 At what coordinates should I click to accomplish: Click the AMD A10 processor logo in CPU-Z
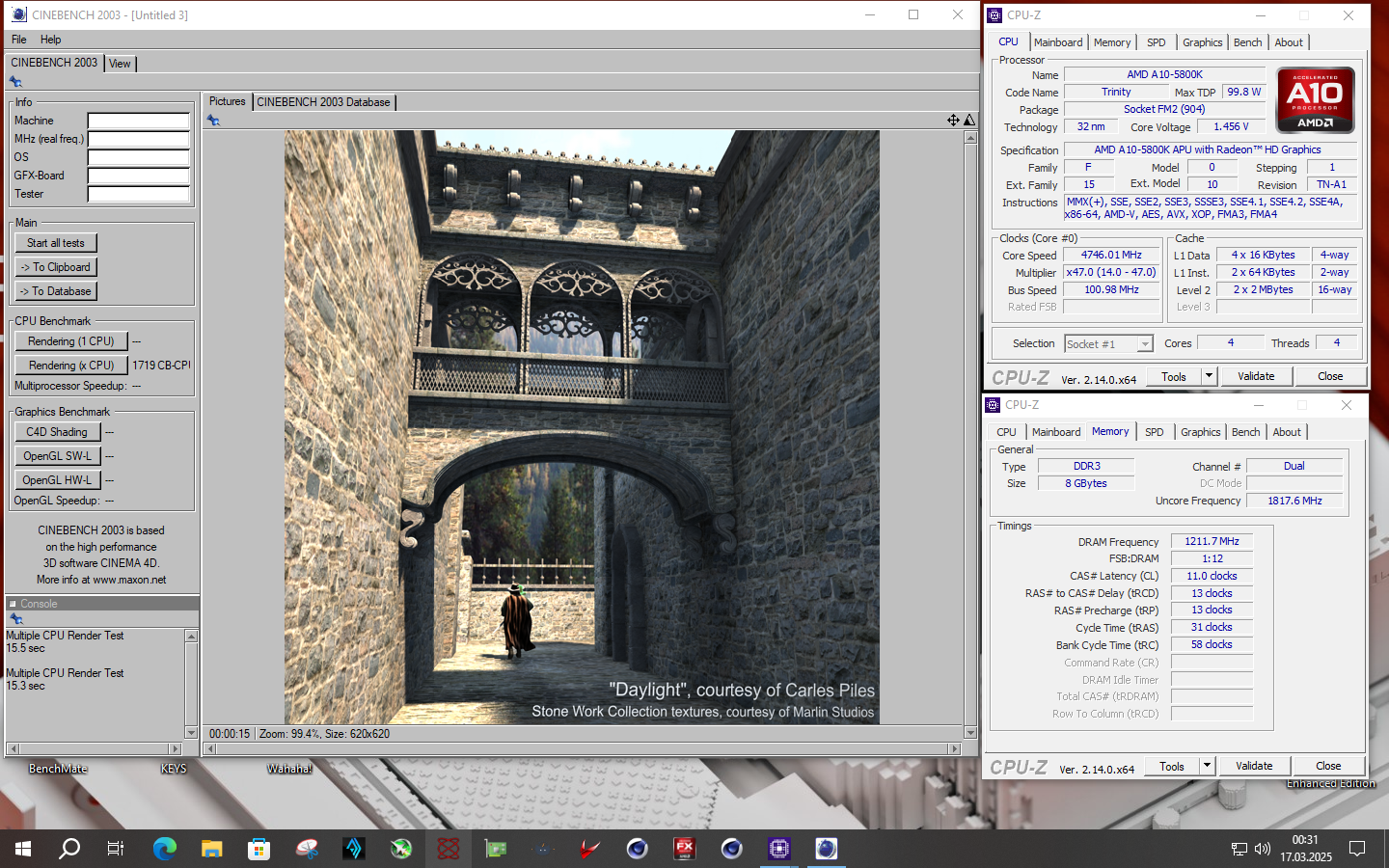pyautogui.click(x=1315, y=99)
